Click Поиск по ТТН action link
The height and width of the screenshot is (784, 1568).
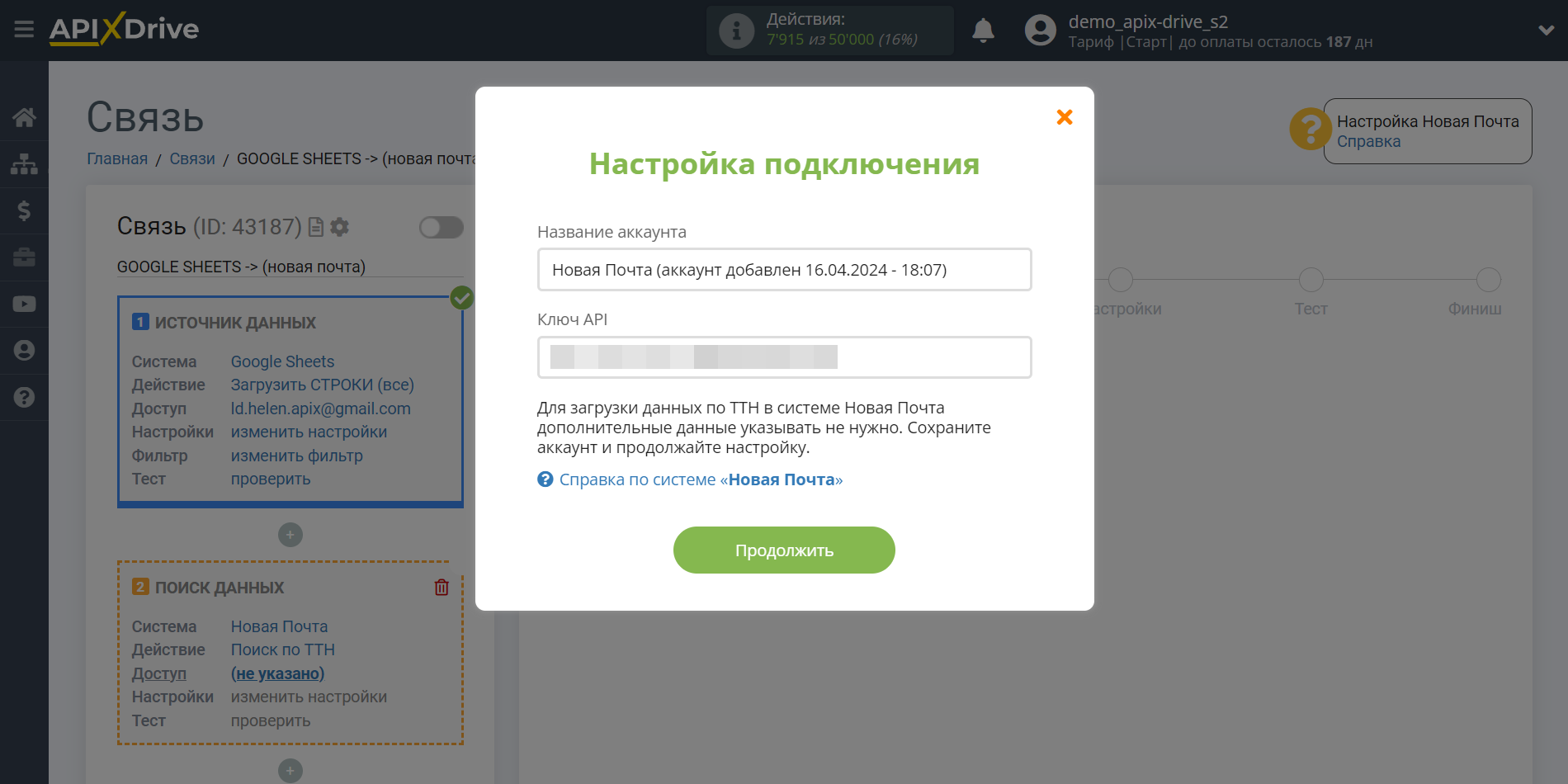pos(282,649)
